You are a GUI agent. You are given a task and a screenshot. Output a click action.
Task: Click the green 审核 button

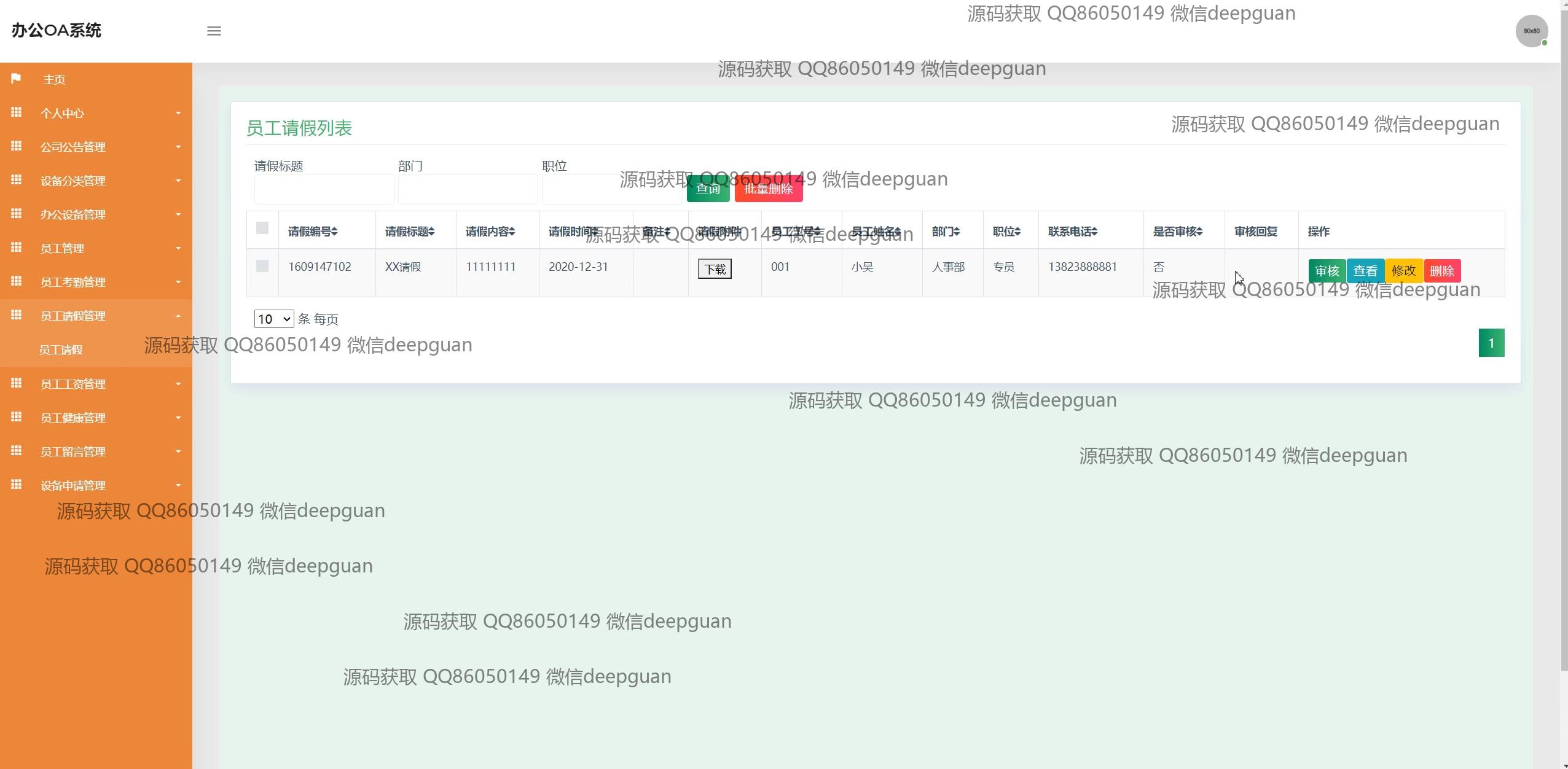[x=1327, y=271]
